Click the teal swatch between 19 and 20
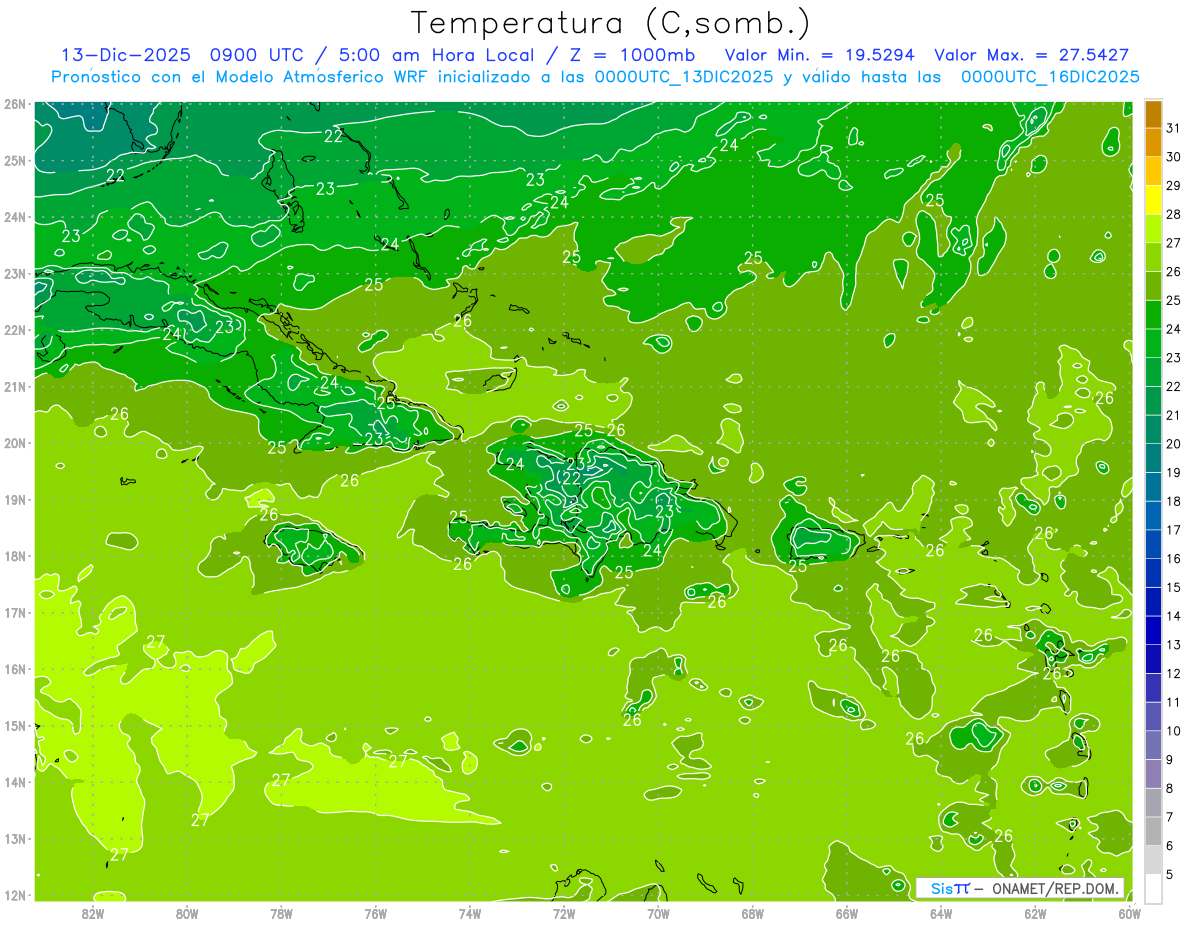 click(x=1153, y=458)
